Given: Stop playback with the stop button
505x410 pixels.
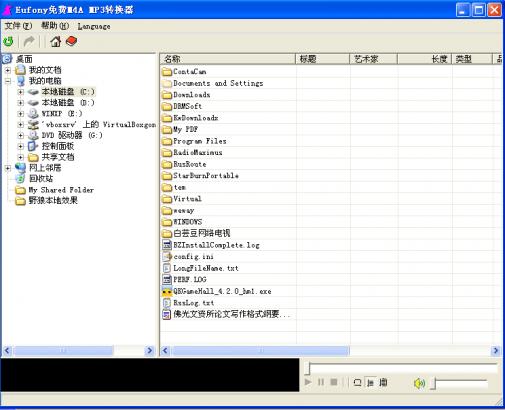Looking at the screenshot, I should coord(334,382).
